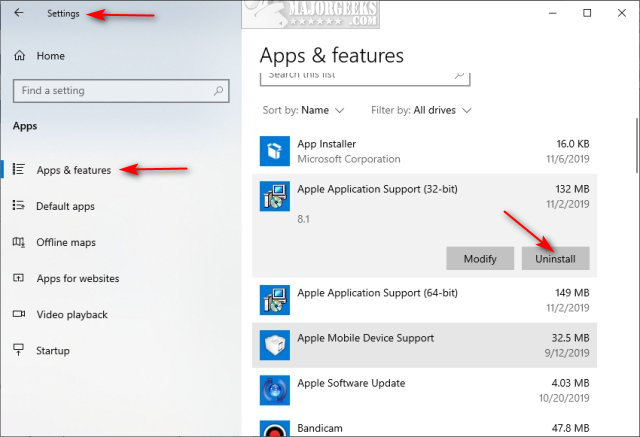Click Uninstall for Apple Application Support (32-bit)
This screenshot has width=640, height=437.
tap(555, 258)
